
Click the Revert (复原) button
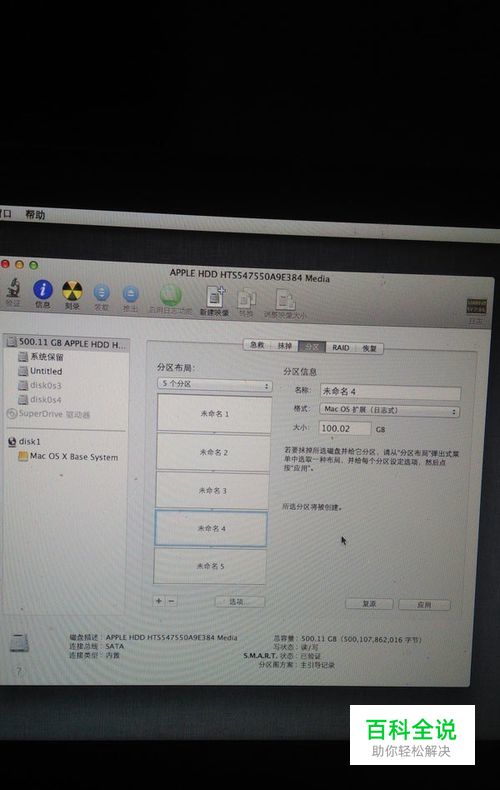coord(369,604)
